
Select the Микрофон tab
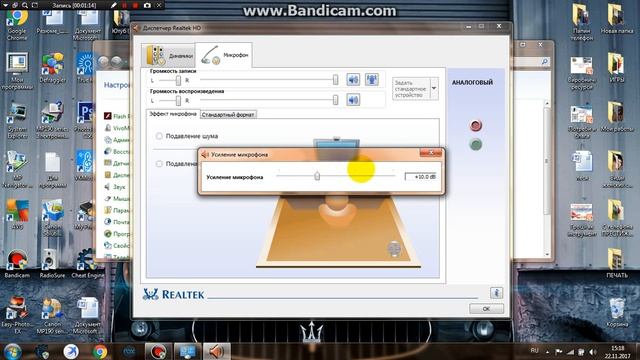coord(224,55)
